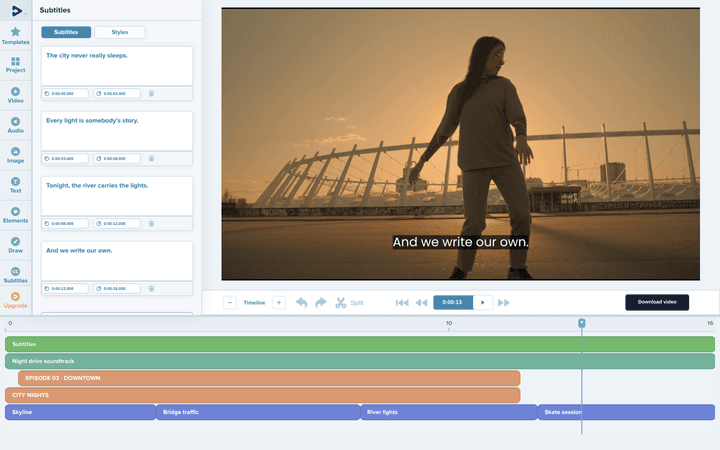Click the video preview canvas

pos(461,144)
